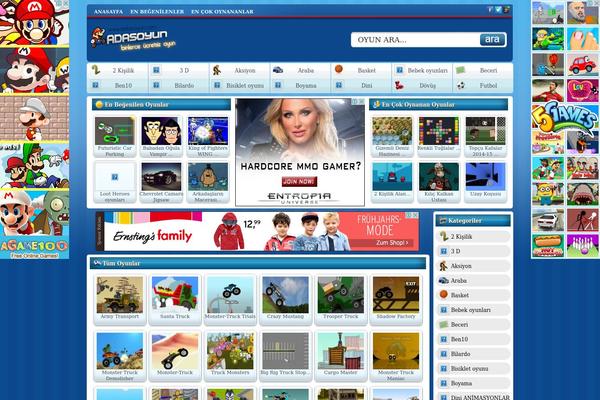This screenshot has height=400, width=600.
Task: Open the Truck Monsters game thumbnail
Action: coord(230,351)
